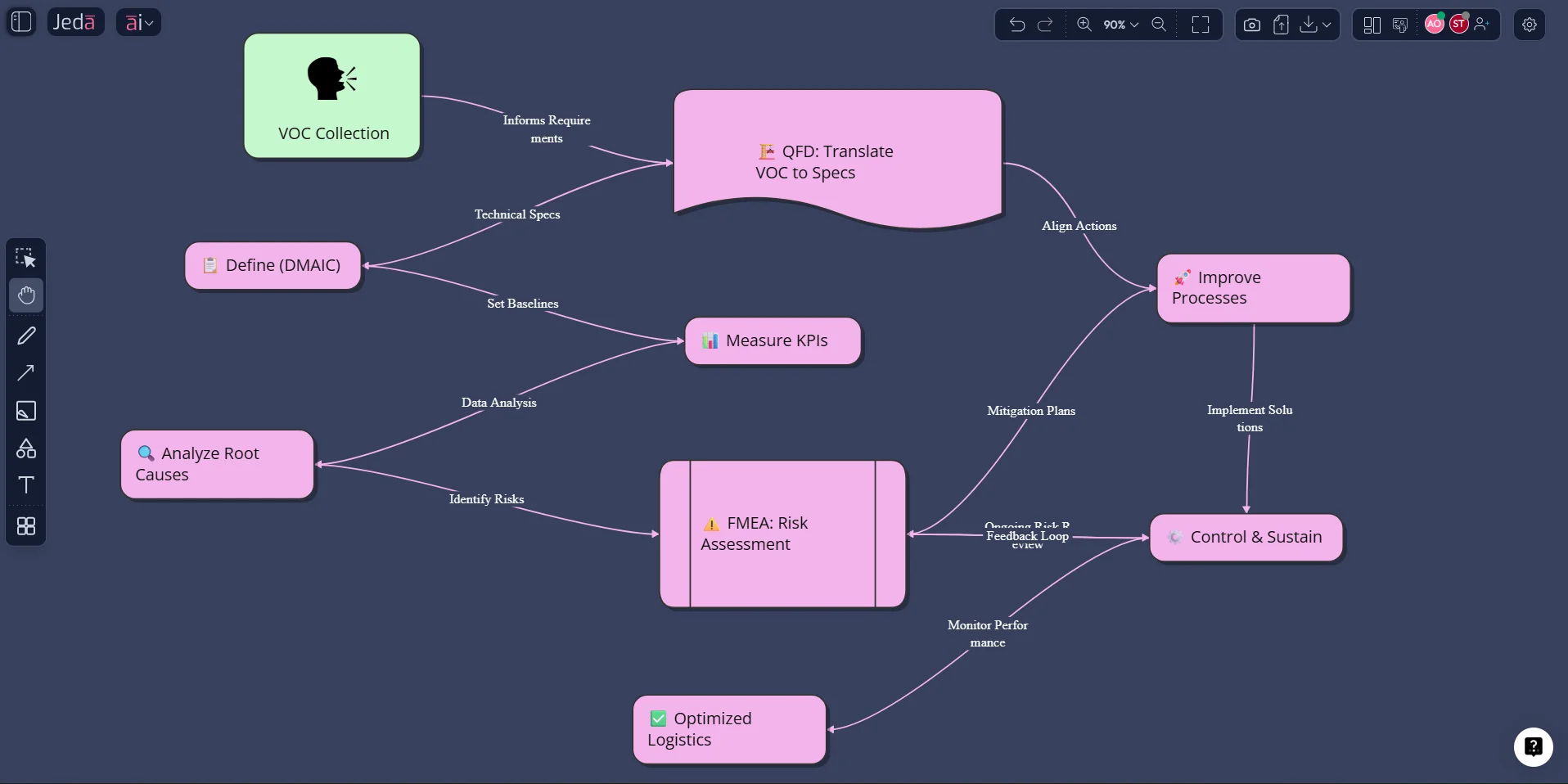Viewport: 1568px width, 784px height.
Task: Click the AO user avatar
Action: click(1434, 24)
